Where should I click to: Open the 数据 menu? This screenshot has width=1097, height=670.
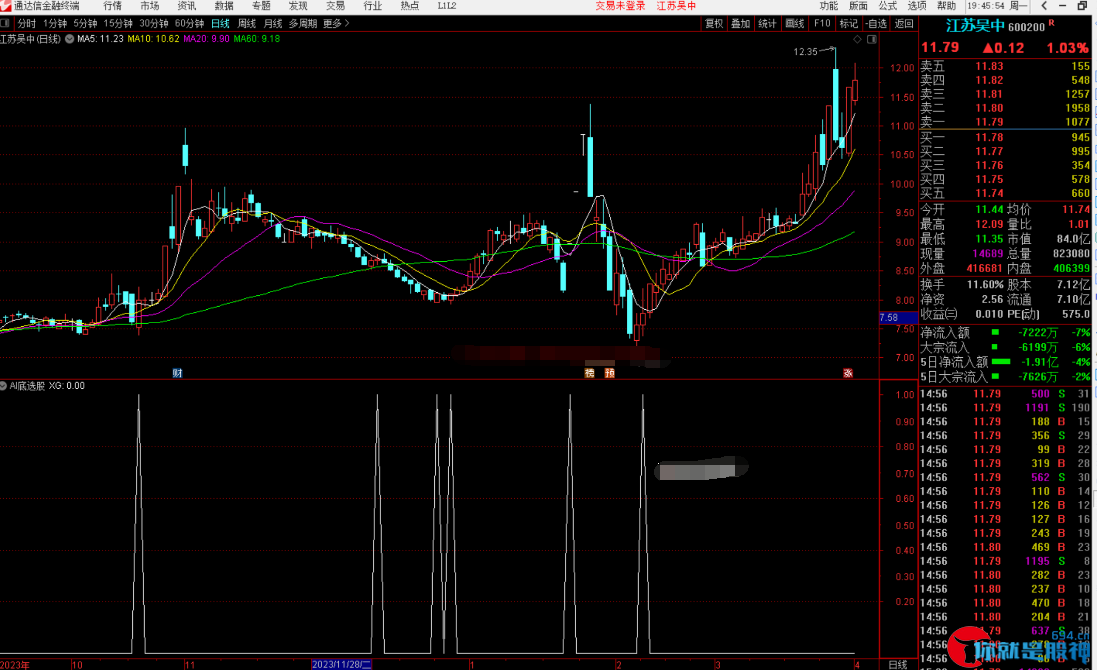(224, 6)
